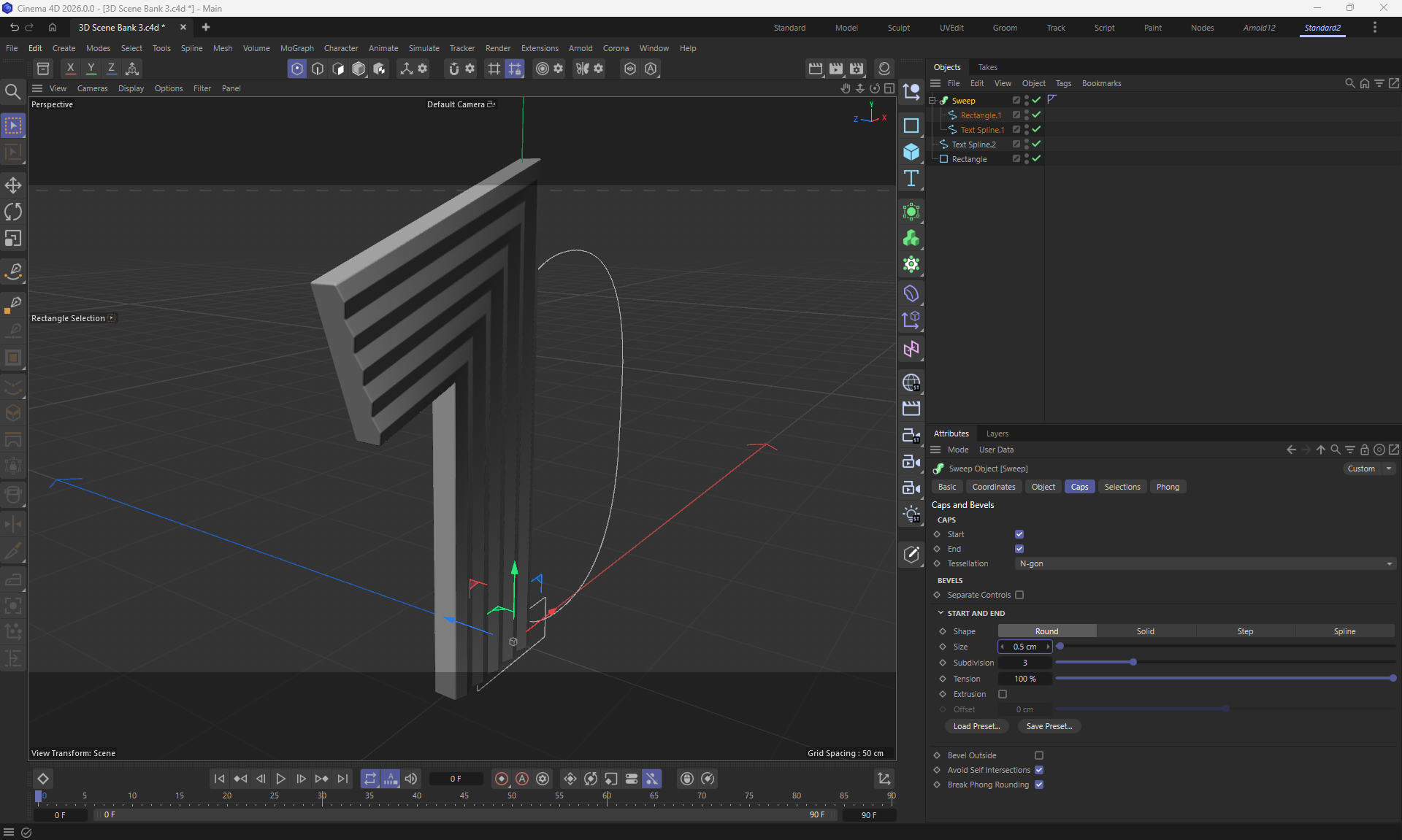
Task: Select the Move tool in left toolbar
Action: [x=13, y=185]
